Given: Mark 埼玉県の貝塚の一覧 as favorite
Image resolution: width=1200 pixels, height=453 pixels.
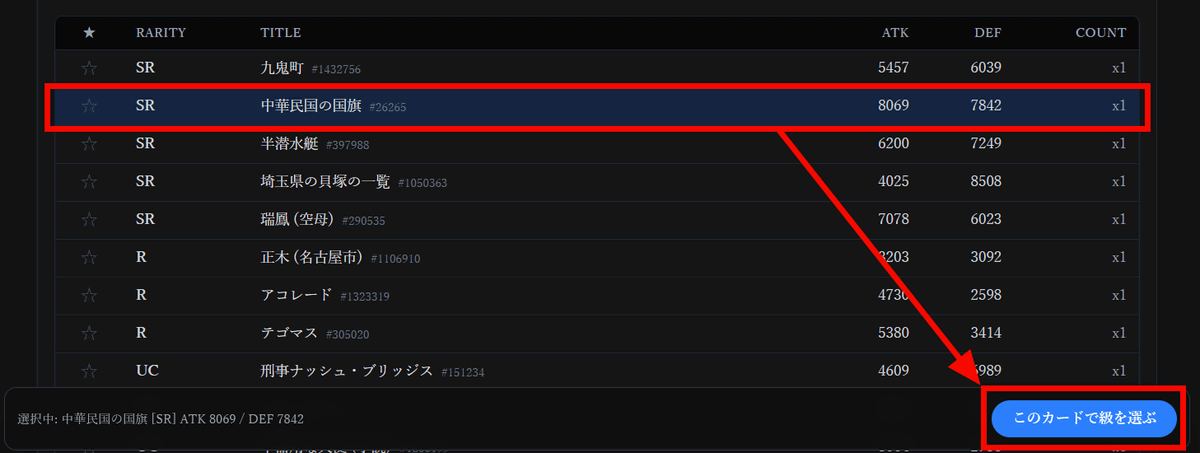Looking at the screenshot, I should (x=89, y=182).
